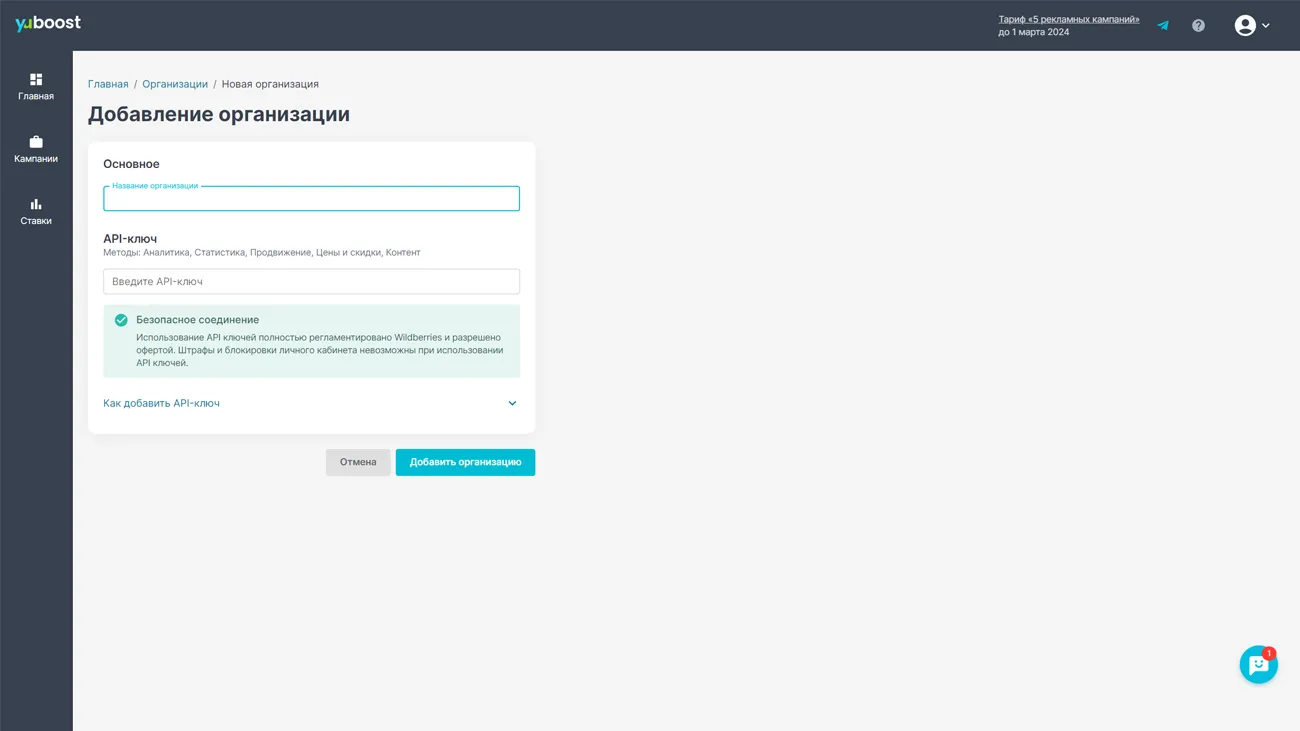Open Главная dashboard icon in sidebar
Viewport: 1300px width, 731px height.
coord(36,80)
